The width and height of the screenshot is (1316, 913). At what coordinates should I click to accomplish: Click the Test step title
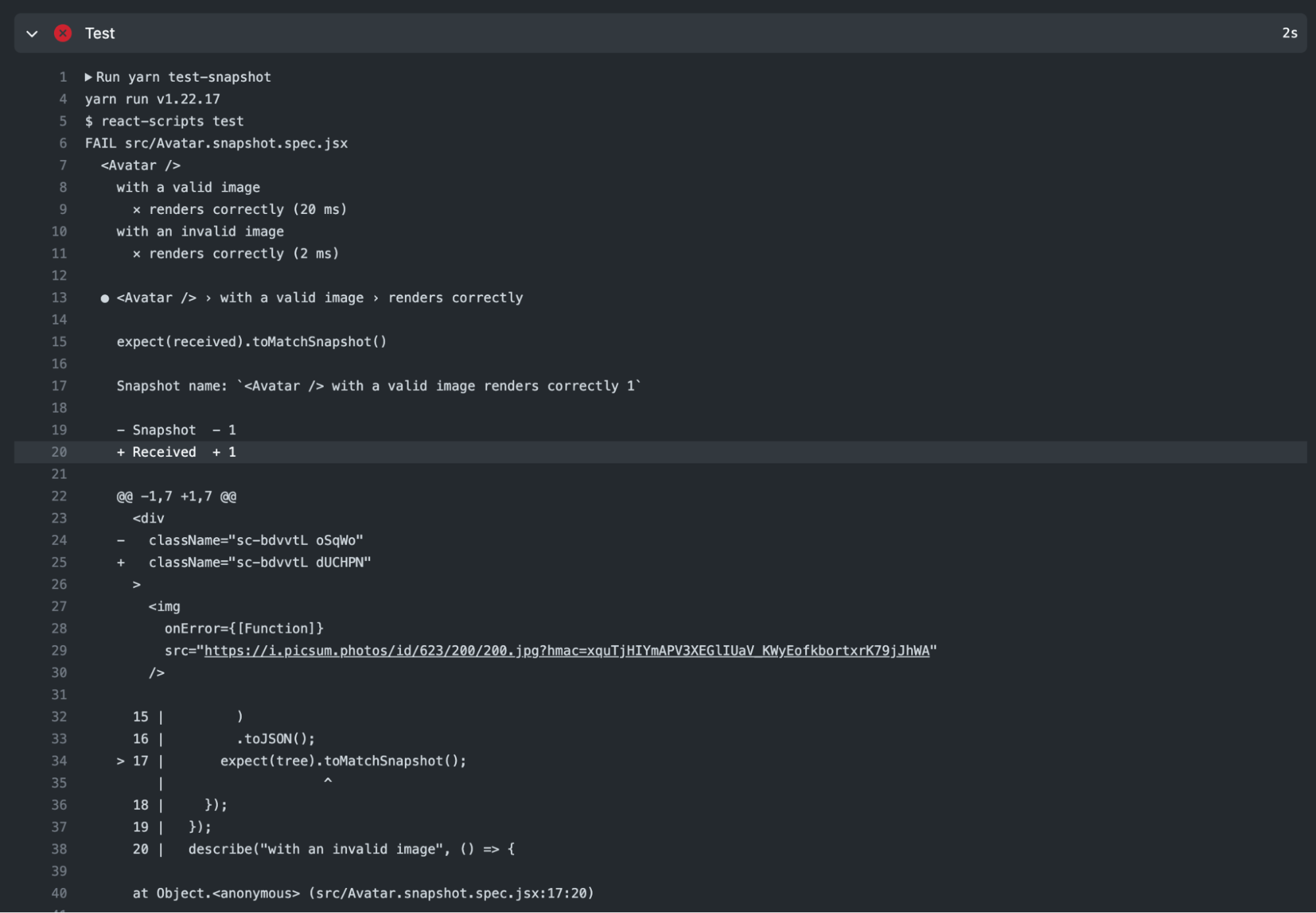coord(100,34)
